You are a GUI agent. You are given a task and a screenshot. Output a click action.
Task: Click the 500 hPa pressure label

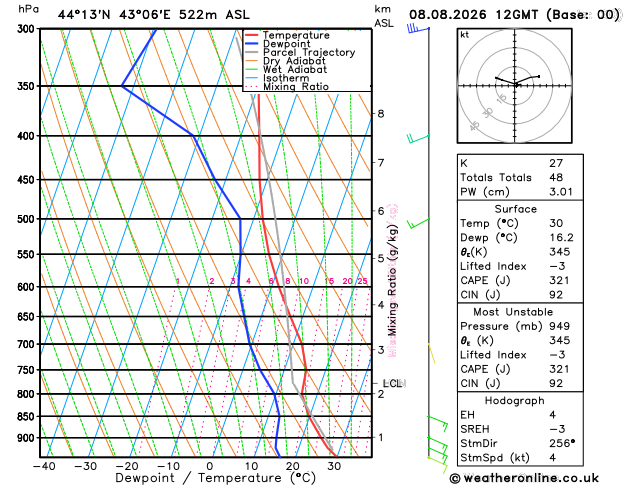[28, 219]
